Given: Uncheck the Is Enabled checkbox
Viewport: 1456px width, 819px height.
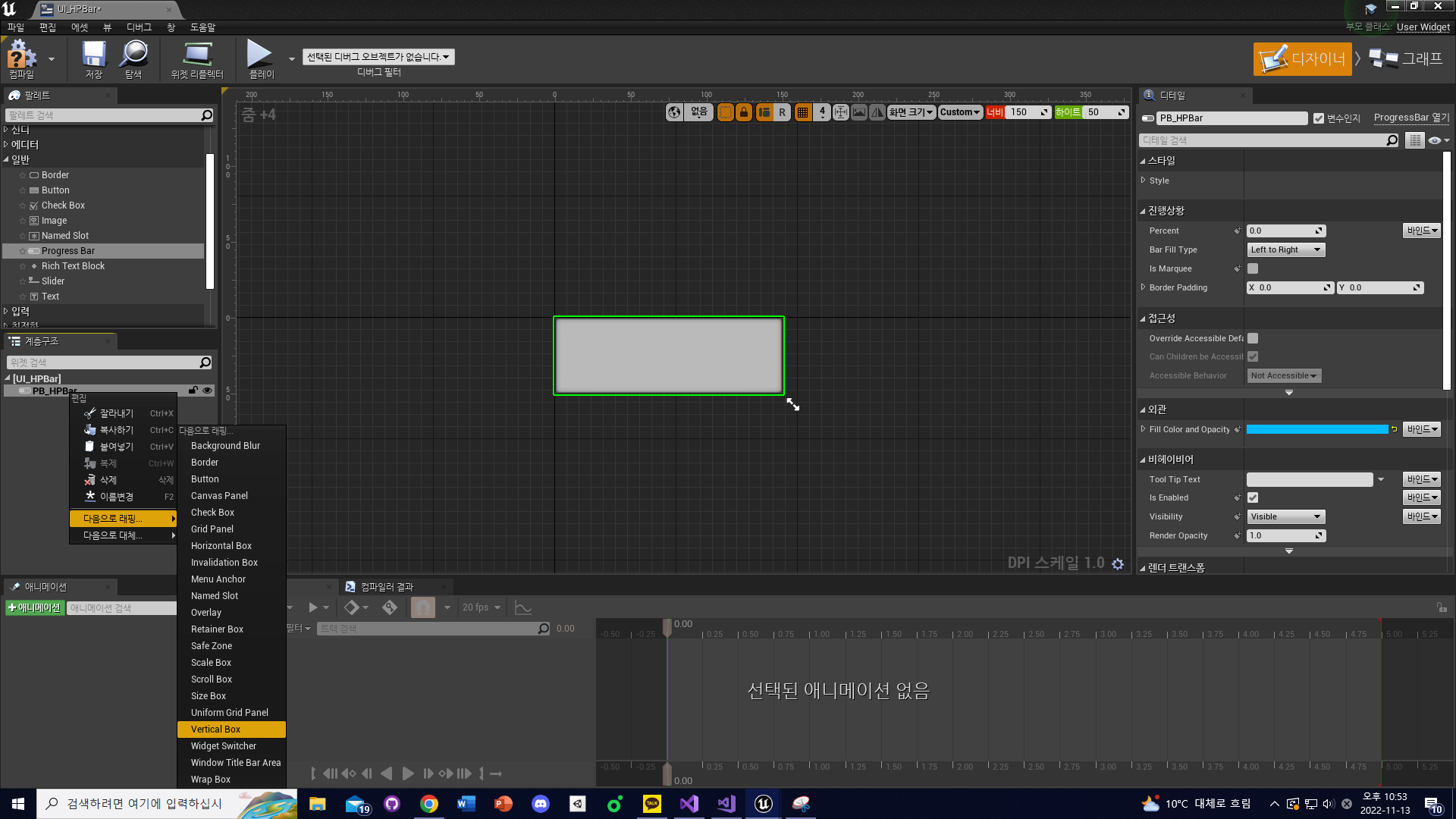Looking at the screenshot, I should click(x=1253, y=497).
